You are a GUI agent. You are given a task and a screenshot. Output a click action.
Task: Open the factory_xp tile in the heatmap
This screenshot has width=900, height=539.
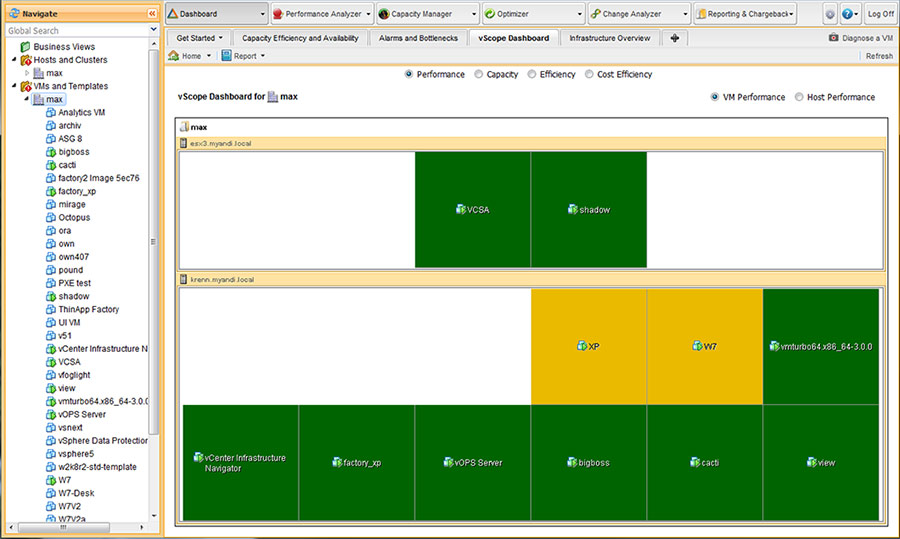[356, 462]
